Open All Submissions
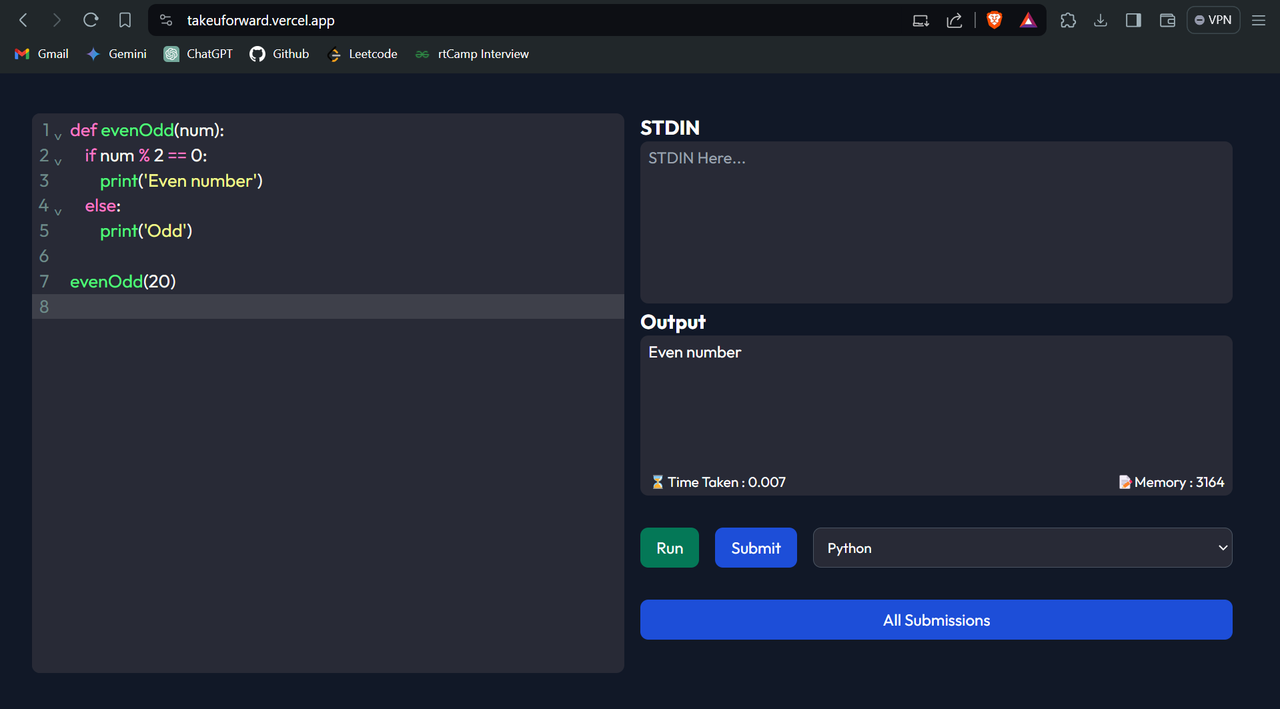This screenshot has width=1280, height=709. tap(936, 620)
